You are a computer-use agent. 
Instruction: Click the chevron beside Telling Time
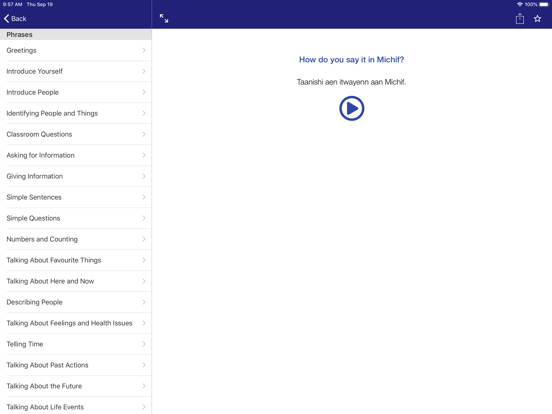(144, 344)
